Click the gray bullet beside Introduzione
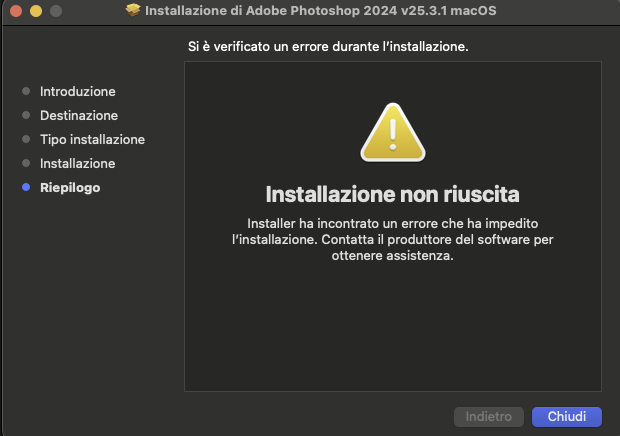The width and height of the screenshot is (620, 436). click(26, 91)
